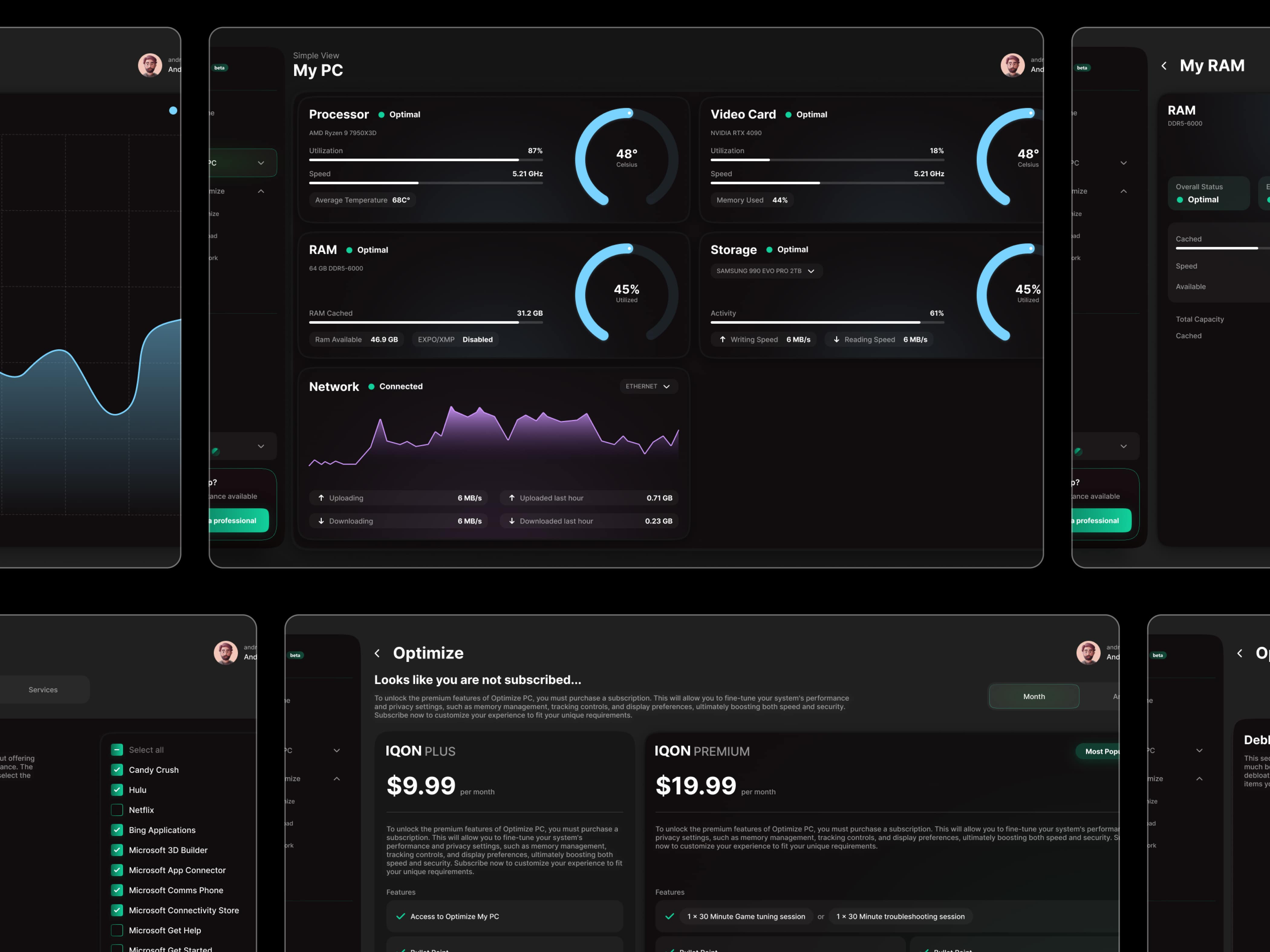Open the ETHERNET connection dropdown
Screen dimensions: 1270x952
pos(648,386)
